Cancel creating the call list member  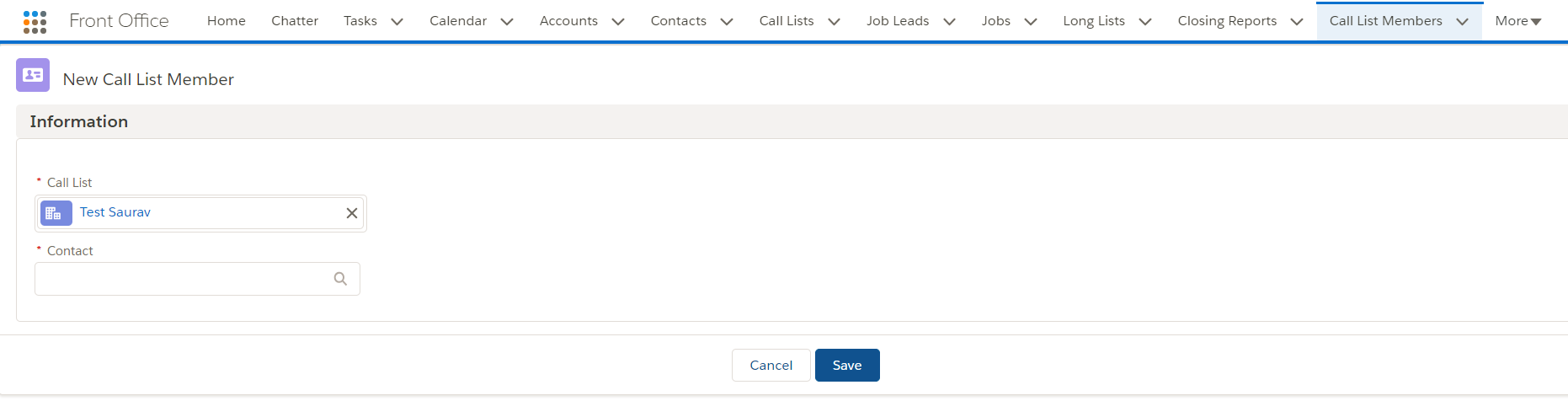771,365
